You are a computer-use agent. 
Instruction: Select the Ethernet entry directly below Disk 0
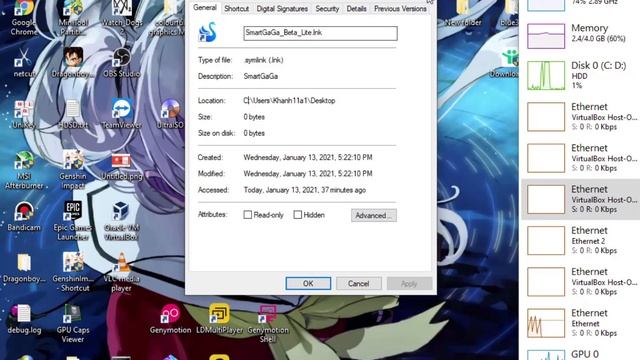[x=580, y=117]
